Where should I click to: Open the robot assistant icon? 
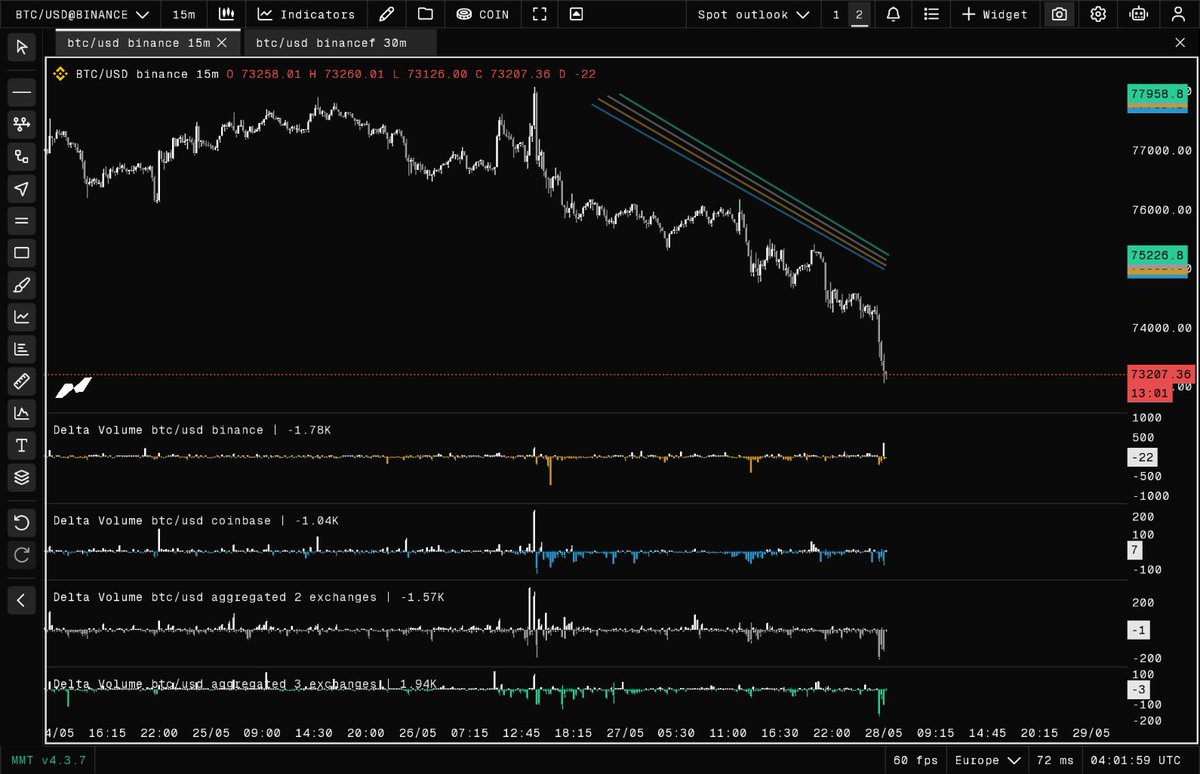point(1137,14)
